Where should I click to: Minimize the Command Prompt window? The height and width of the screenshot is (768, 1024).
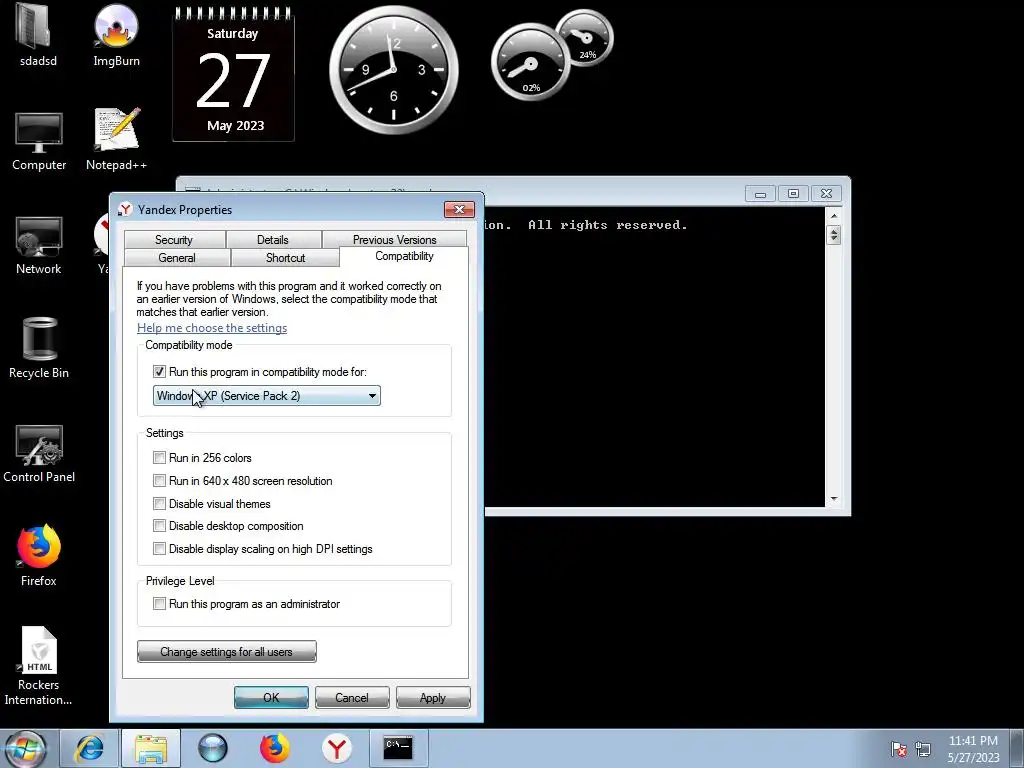[760, 194]
